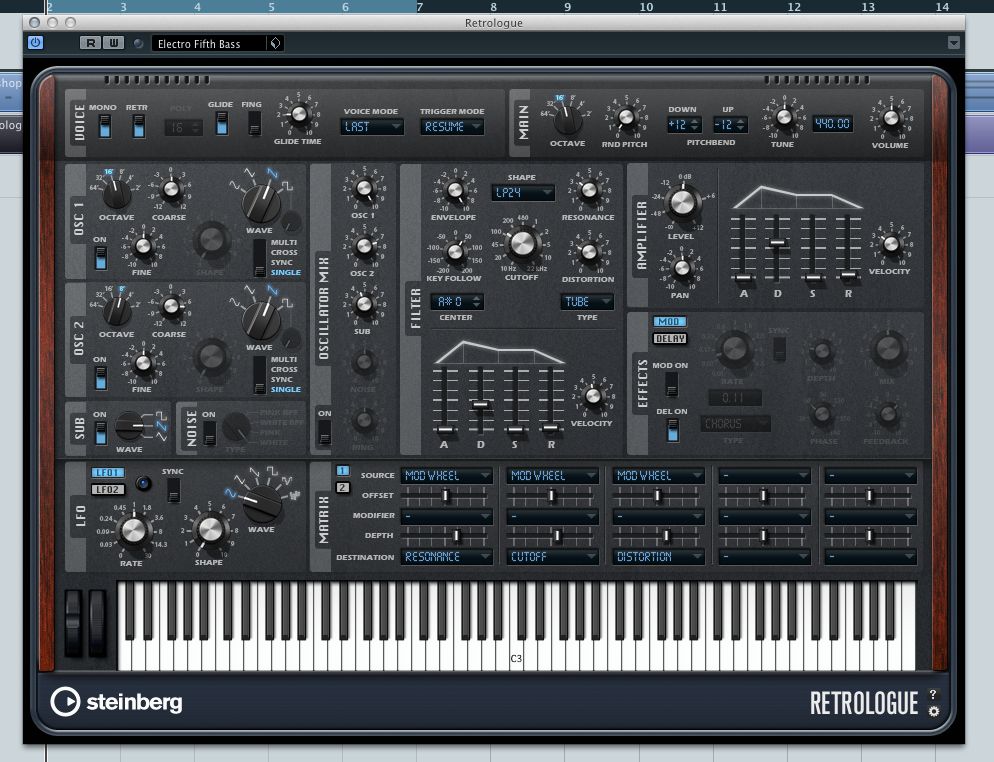
Task: Click the Rnd Pitch knob
Action: (x=626, y=117)
